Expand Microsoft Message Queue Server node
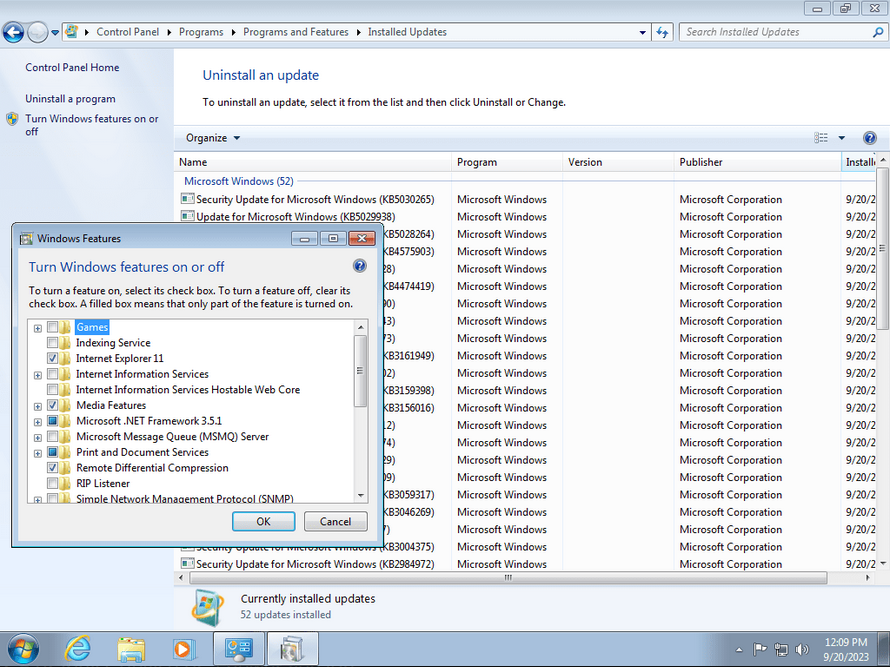The image size is (890, 667). [37, 438]
